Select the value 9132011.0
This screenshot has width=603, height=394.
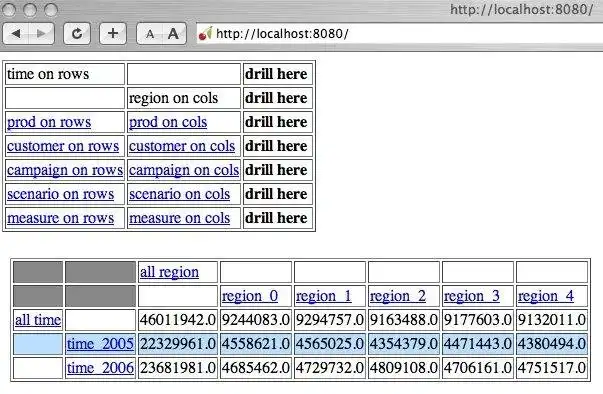point(551,320)
